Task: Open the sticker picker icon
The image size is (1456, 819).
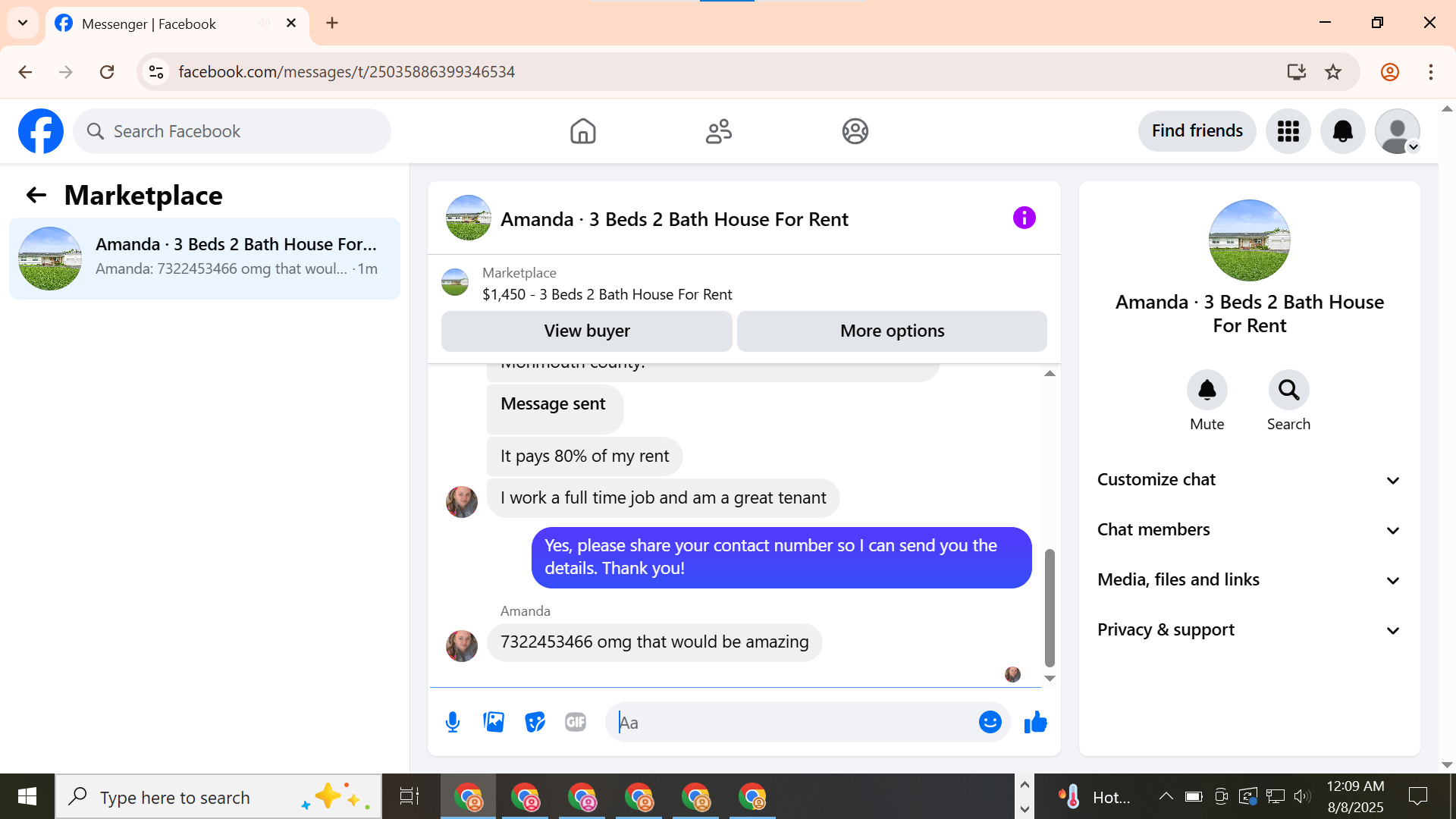Action: [535, 722]
